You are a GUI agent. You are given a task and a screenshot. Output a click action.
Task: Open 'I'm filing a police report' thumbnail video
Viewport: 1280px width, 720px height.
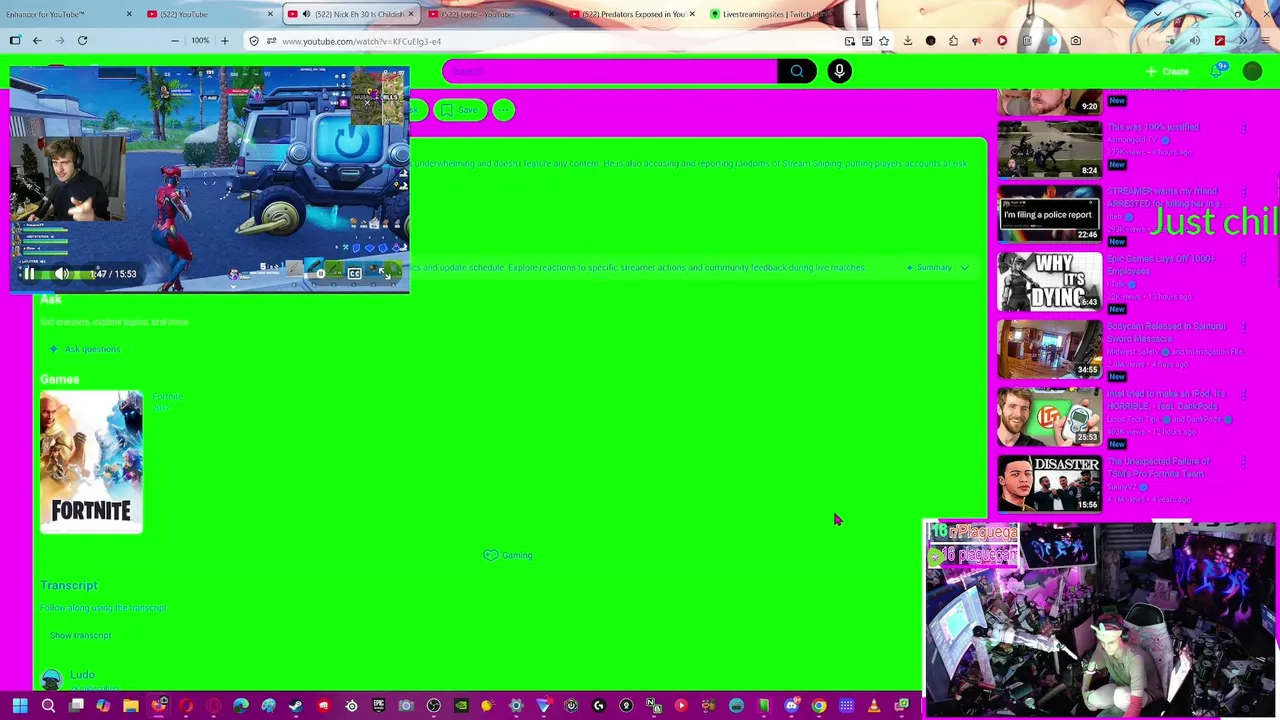[x=1049, y=214]
